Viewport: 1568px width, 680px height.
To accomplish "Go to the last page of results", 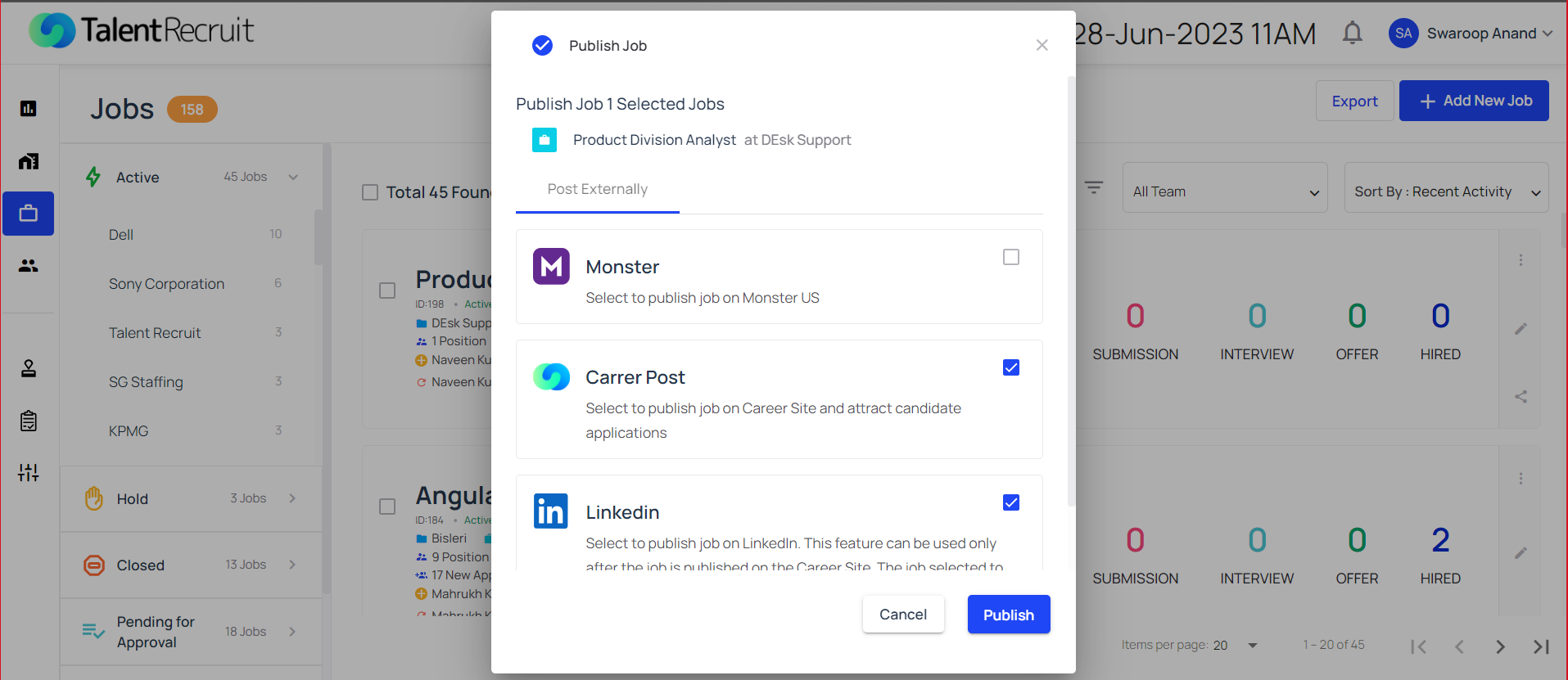I will pyautogui.click(x=1541, y=646).
